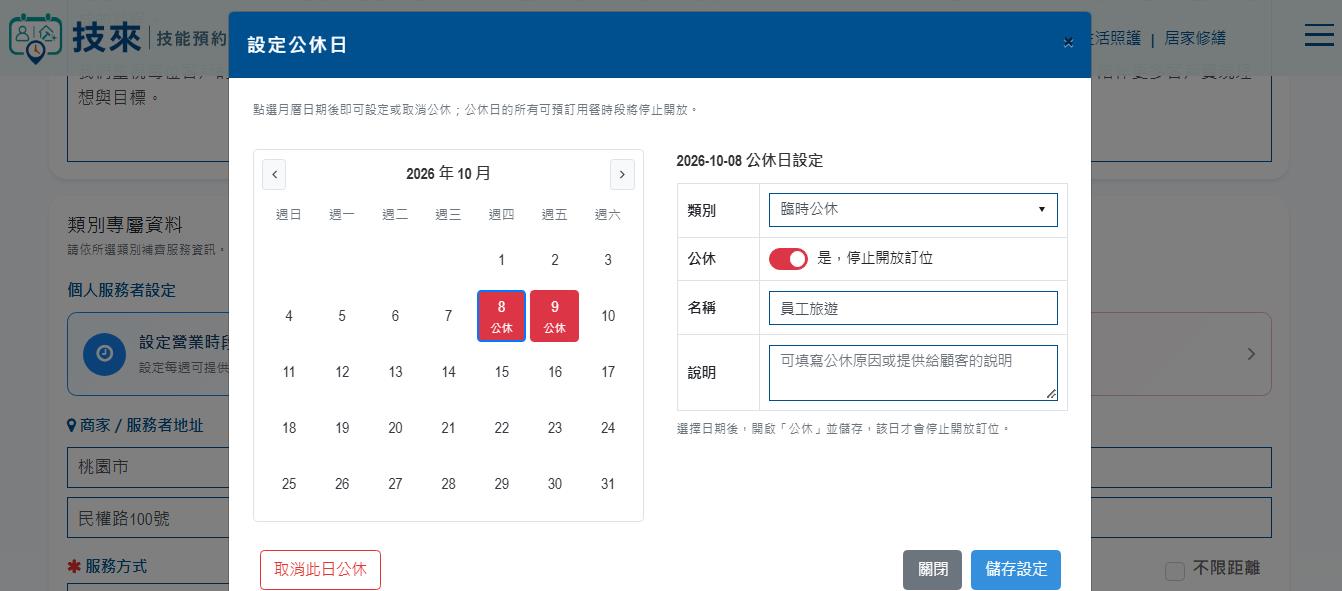Go to previous month in calendar
The width and height of the screenshot is (1342, 591).
tap(275, 174)
